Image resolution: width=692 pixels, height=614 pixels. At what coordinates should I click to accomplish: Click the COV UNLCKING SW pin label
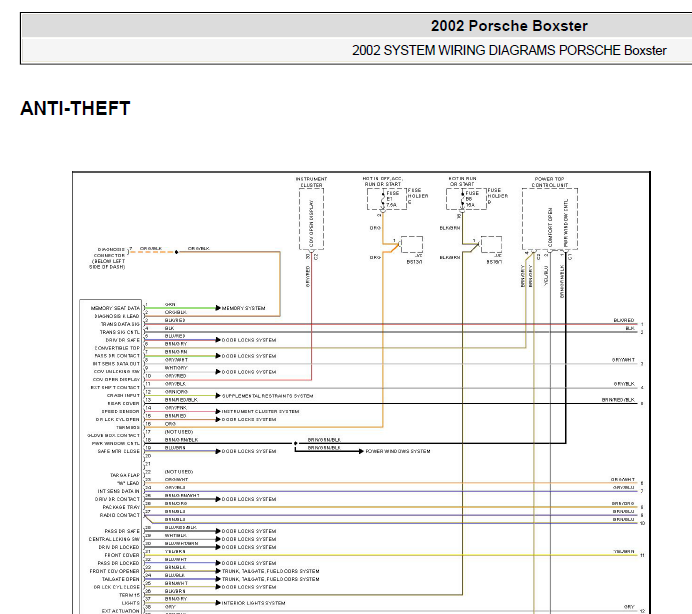[117, 372]
